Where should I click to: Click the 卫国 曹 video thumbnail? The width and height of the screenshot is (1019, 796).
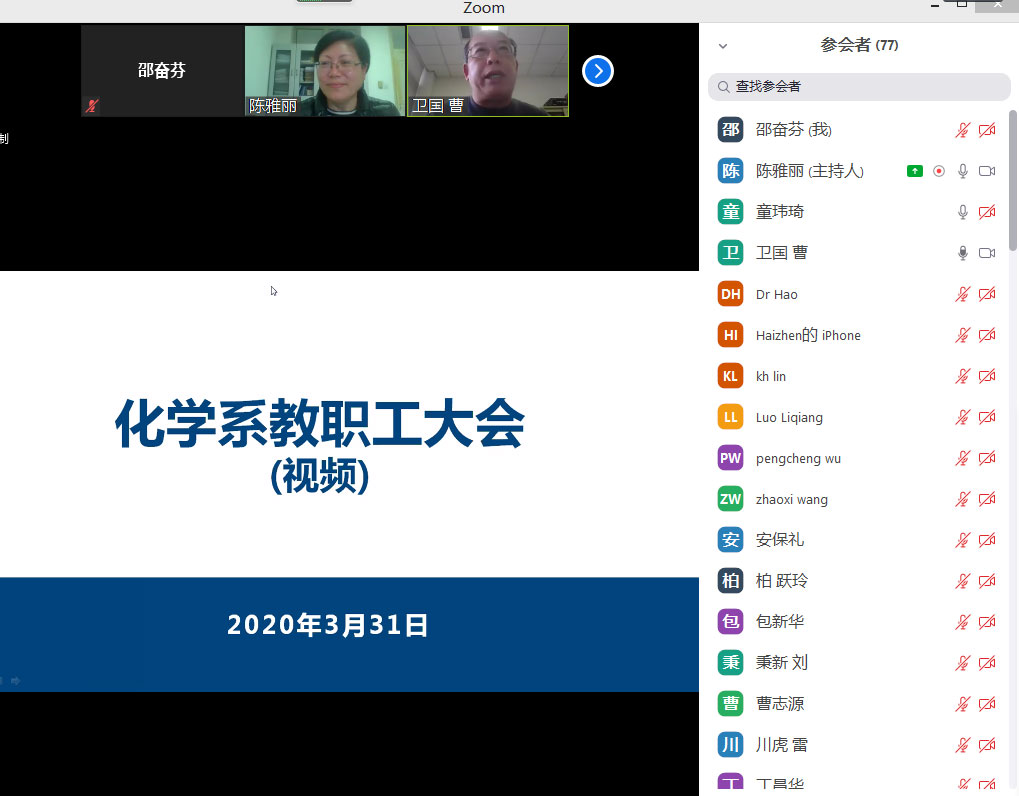point(488,71)
